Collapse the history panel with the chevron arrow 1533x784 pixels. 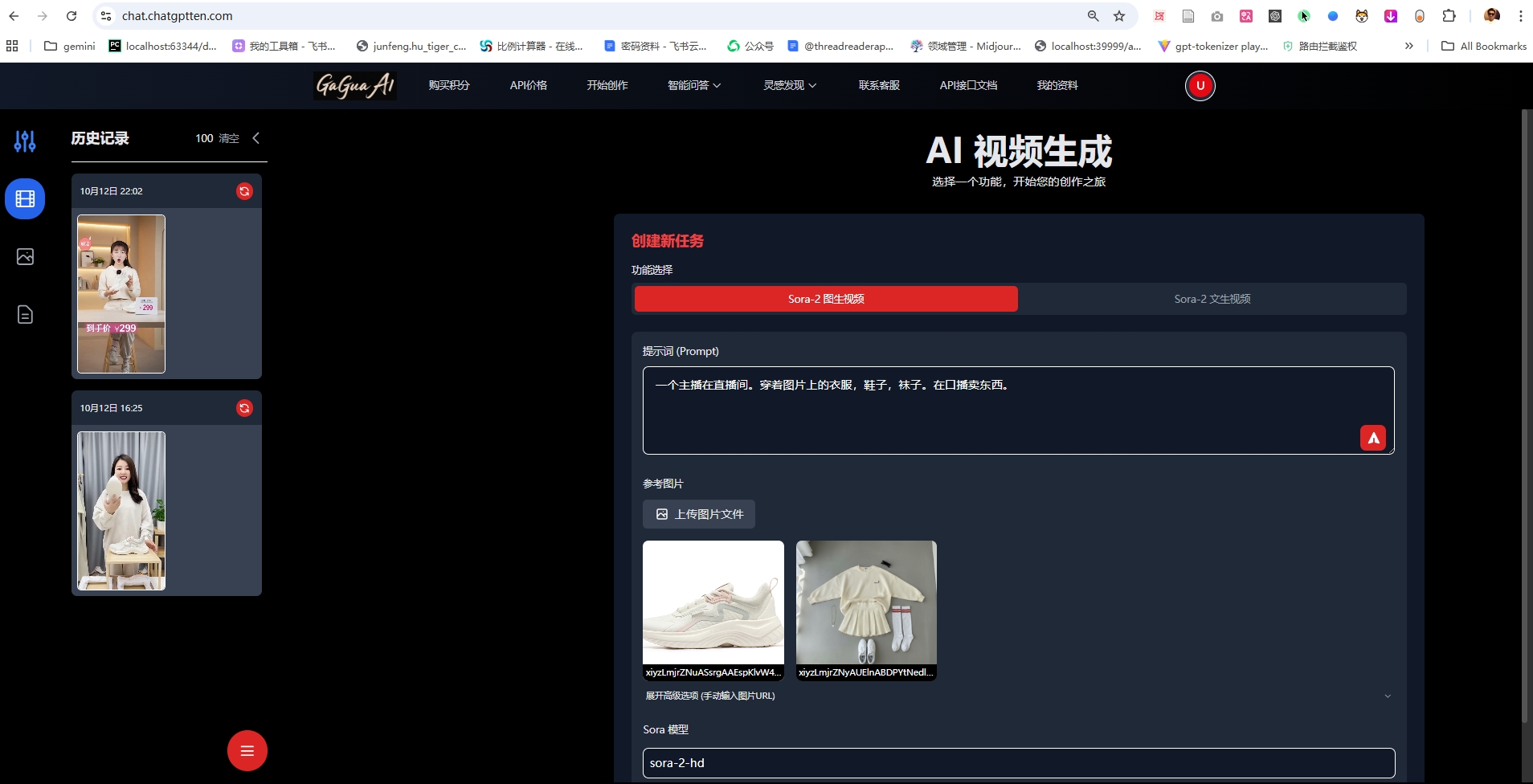(255, 137)
